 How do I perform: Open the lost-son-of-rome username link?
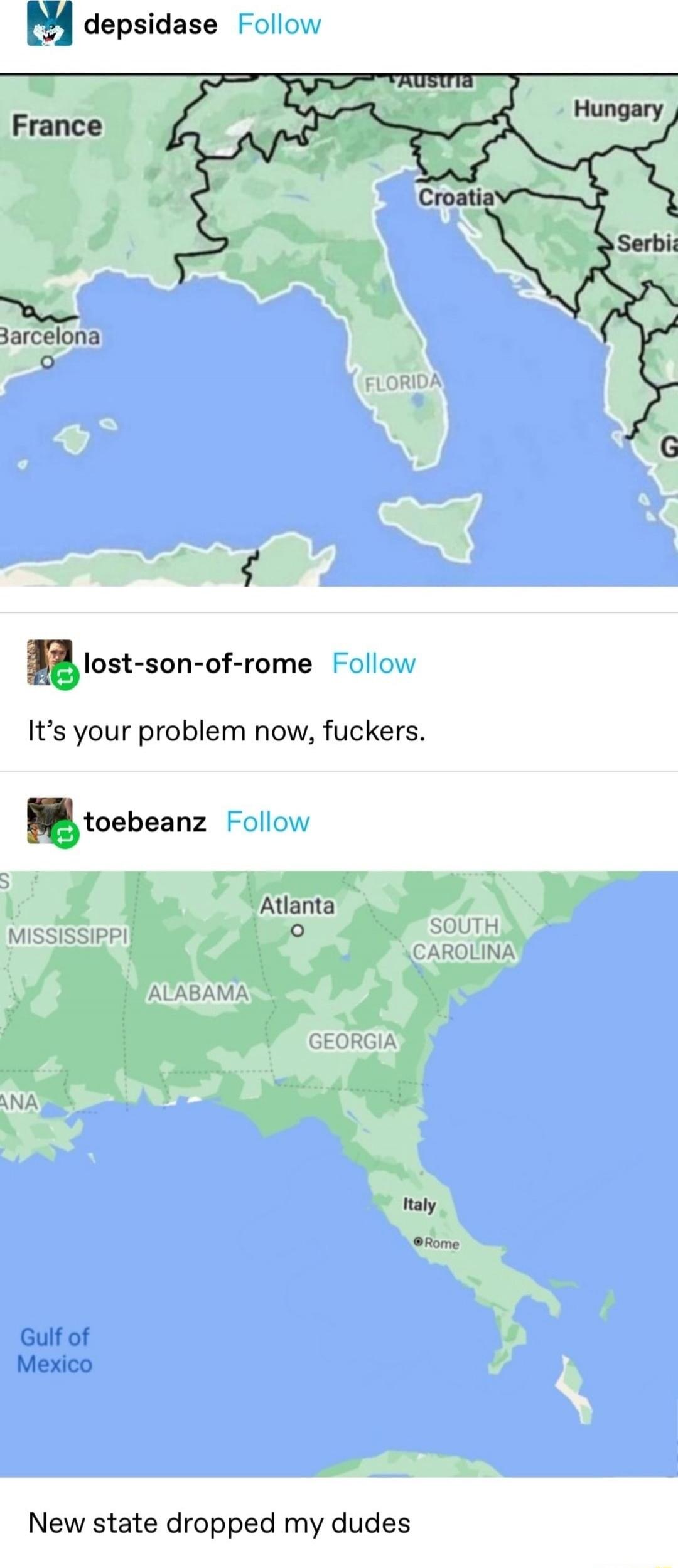(x=198, y=664)
